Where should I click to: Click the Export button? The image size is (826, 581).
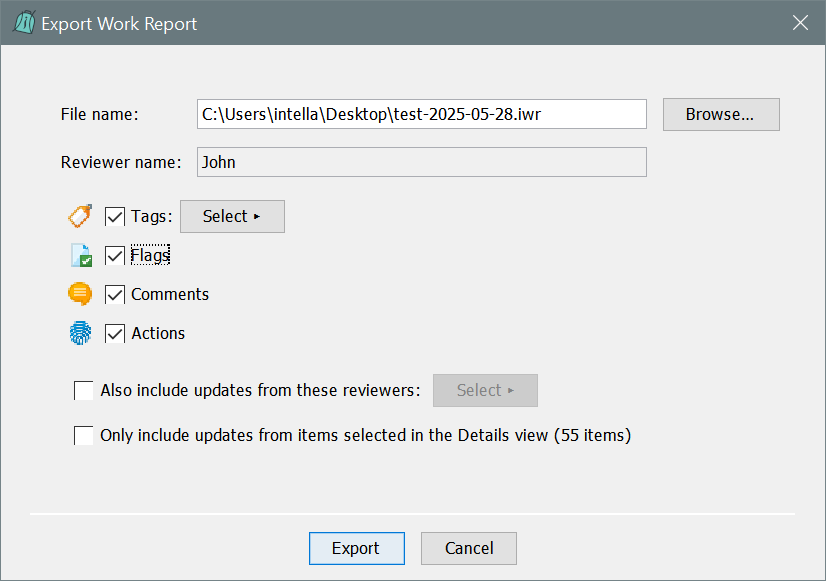356,548
